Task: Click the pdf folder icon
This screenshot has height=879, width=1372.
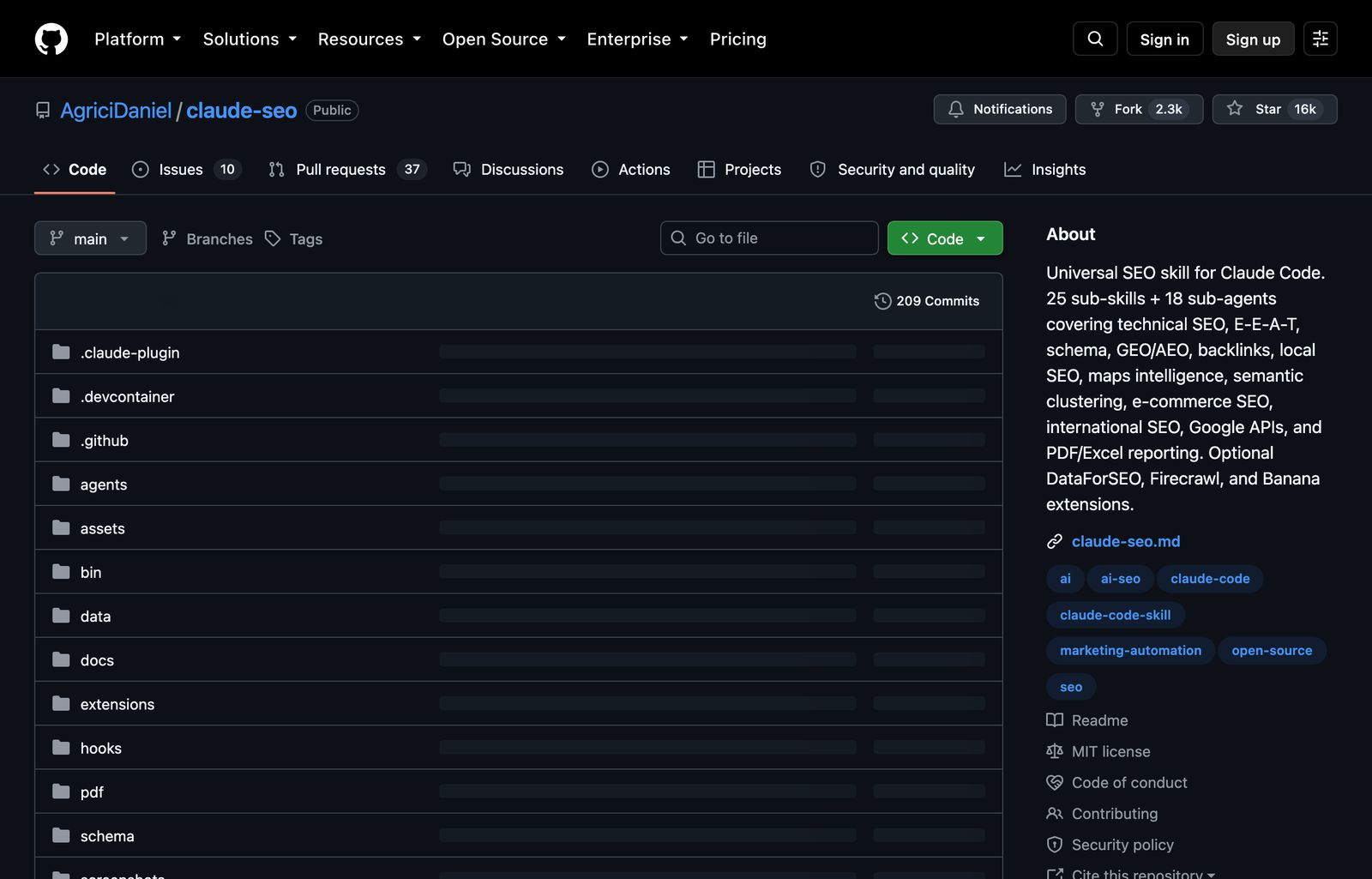Action: pyautogui.click(x=61, y=792)
